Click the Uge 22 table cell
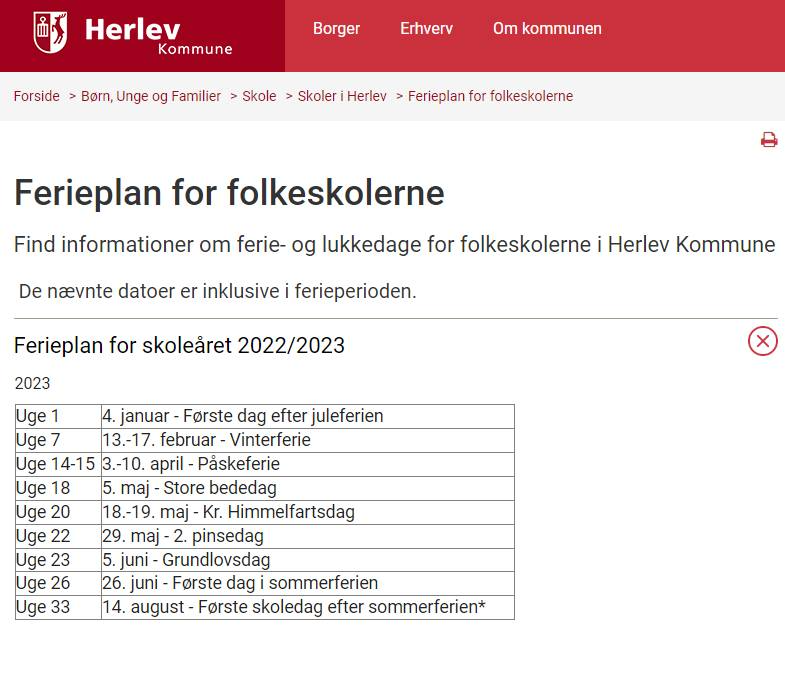 (58, 537)
